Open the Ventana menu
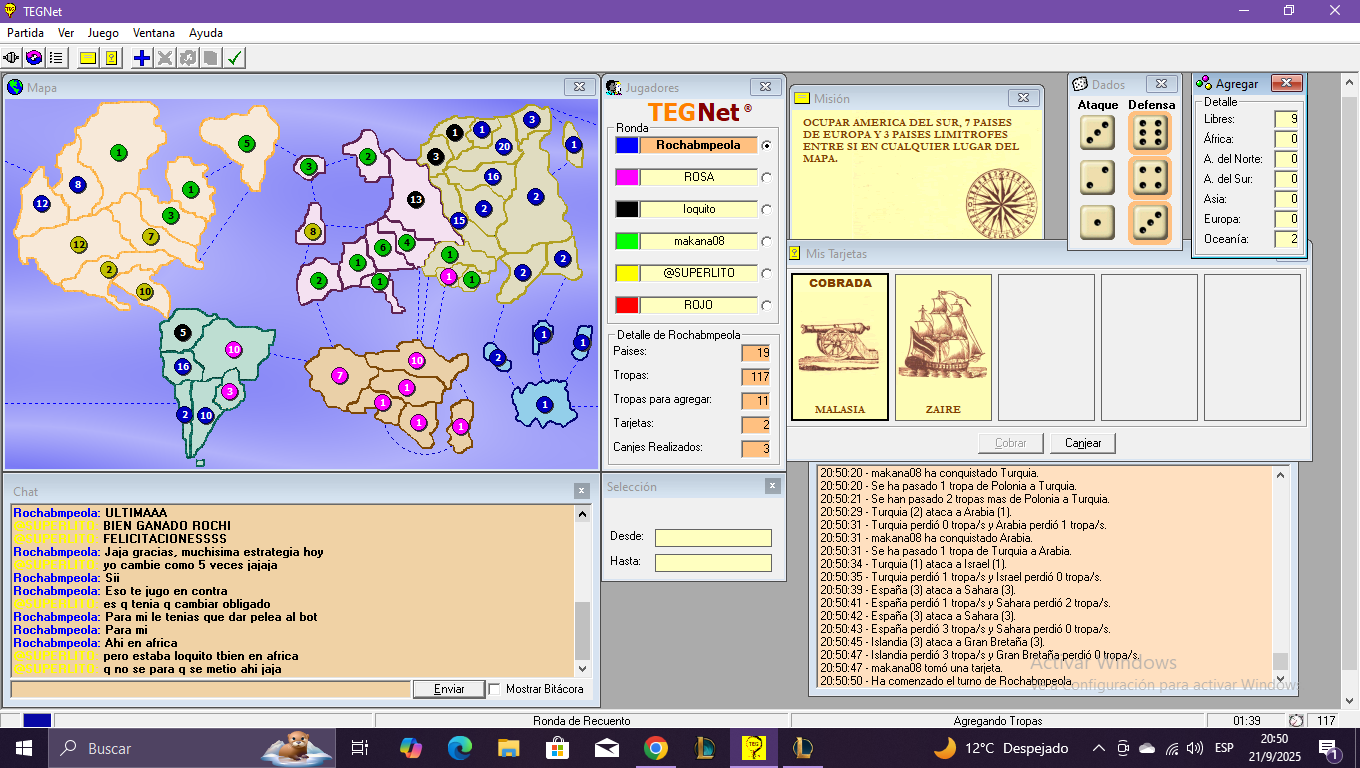The height and width of the screenshot is (768, 1360). coord(153,33)
